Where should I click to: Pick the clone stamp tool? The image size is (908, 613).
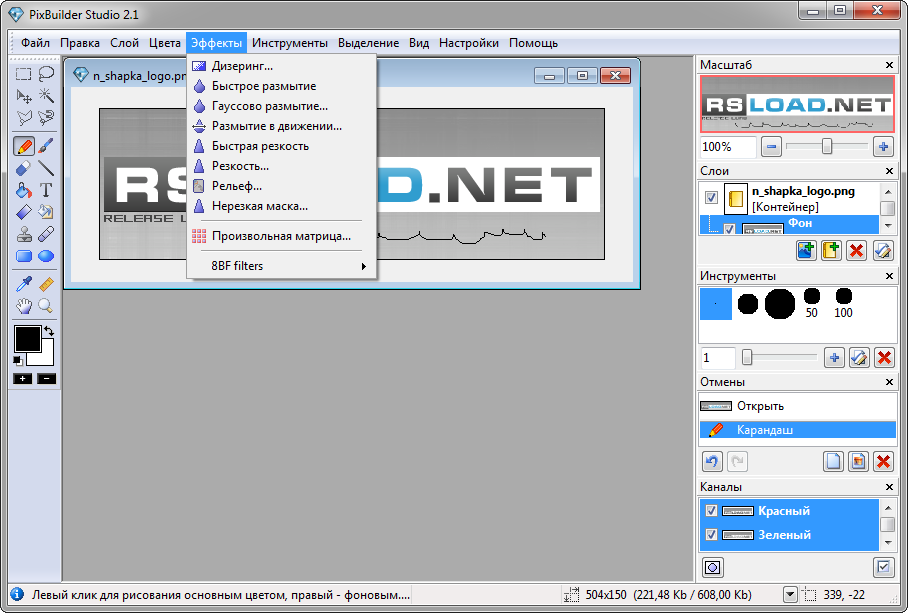click(24, 234)
